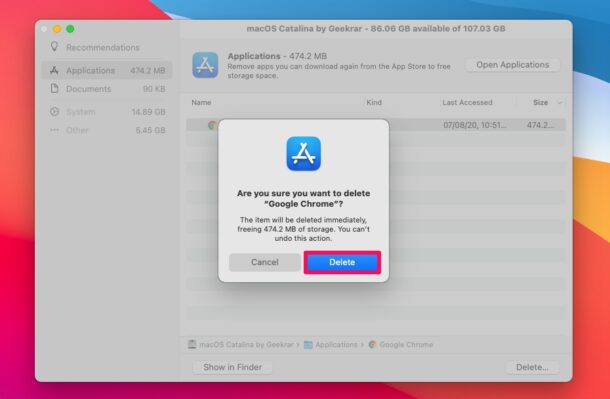Click the Applications sidebar icon

point(54,70)
